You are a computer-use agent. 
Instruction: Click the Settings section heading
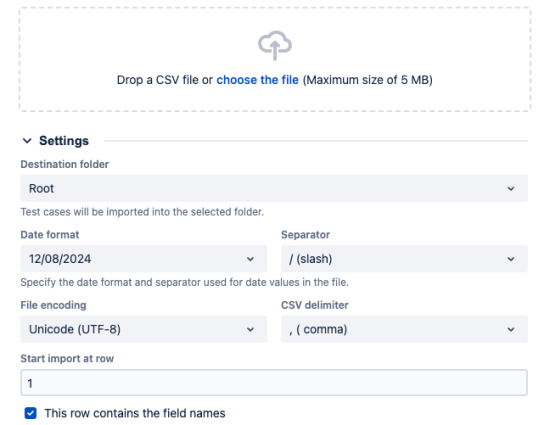click(x=64, y=141)
